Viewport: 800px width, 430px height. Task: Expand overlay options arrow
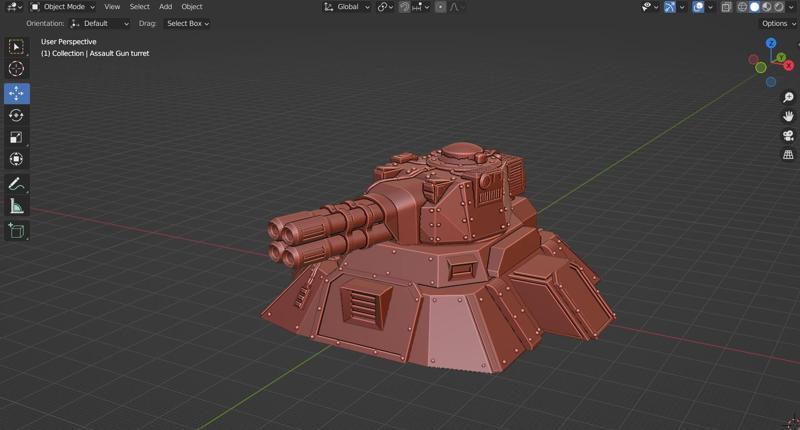710,7
